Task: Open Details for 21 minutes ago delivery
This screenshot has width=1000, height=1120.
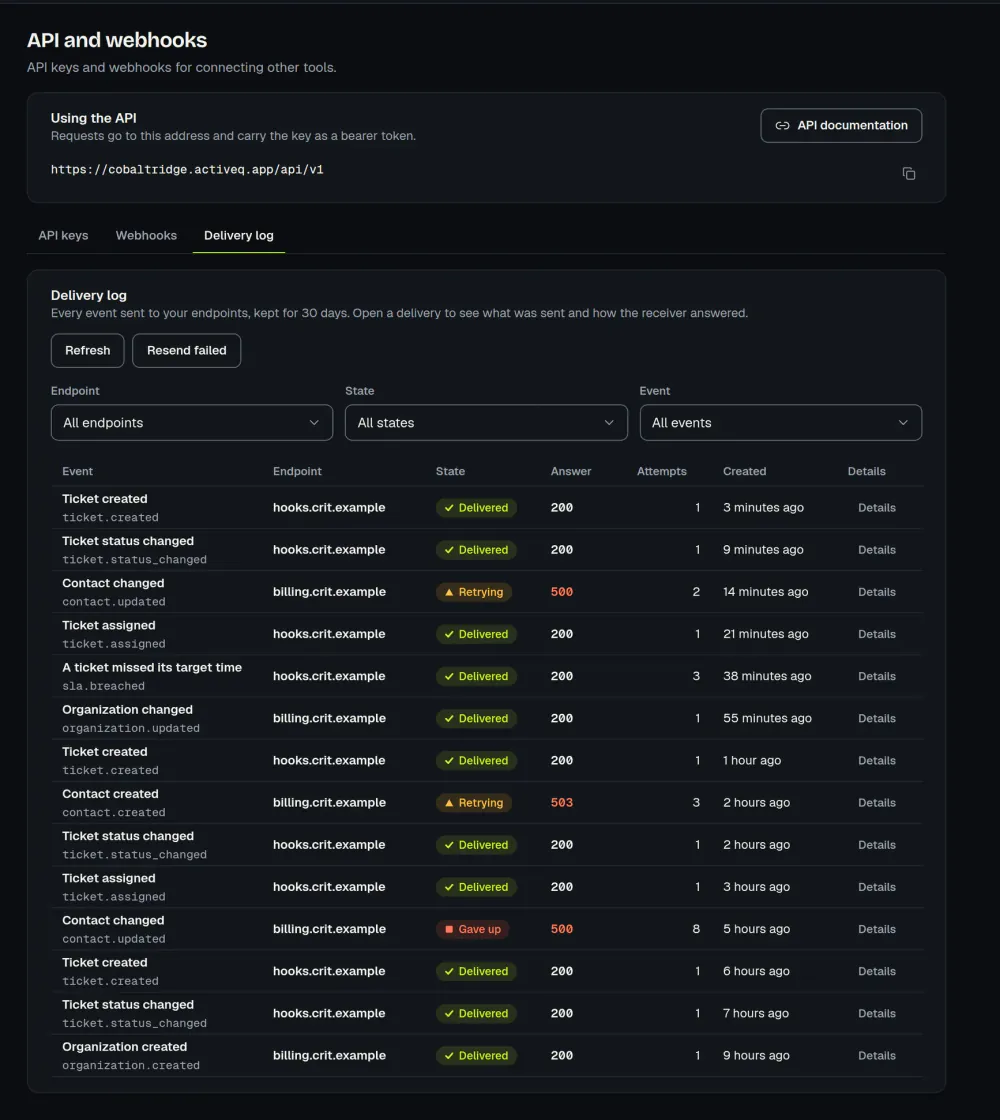Action: (x=876, y=634)
